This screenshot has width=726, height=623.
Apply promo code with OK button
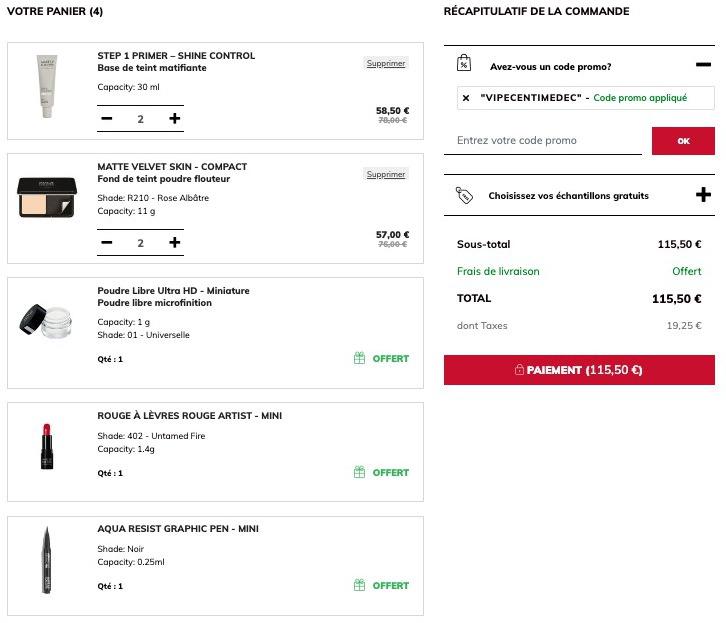coord(683,141)
